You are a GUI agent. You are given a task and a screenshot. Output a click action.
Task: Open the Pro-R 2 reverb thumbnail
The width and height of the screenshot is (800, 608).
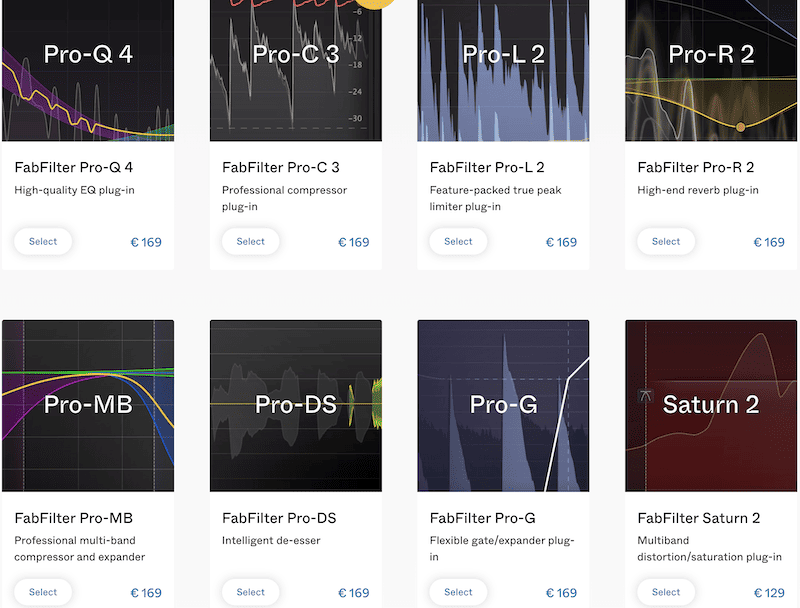pos(711,70)
